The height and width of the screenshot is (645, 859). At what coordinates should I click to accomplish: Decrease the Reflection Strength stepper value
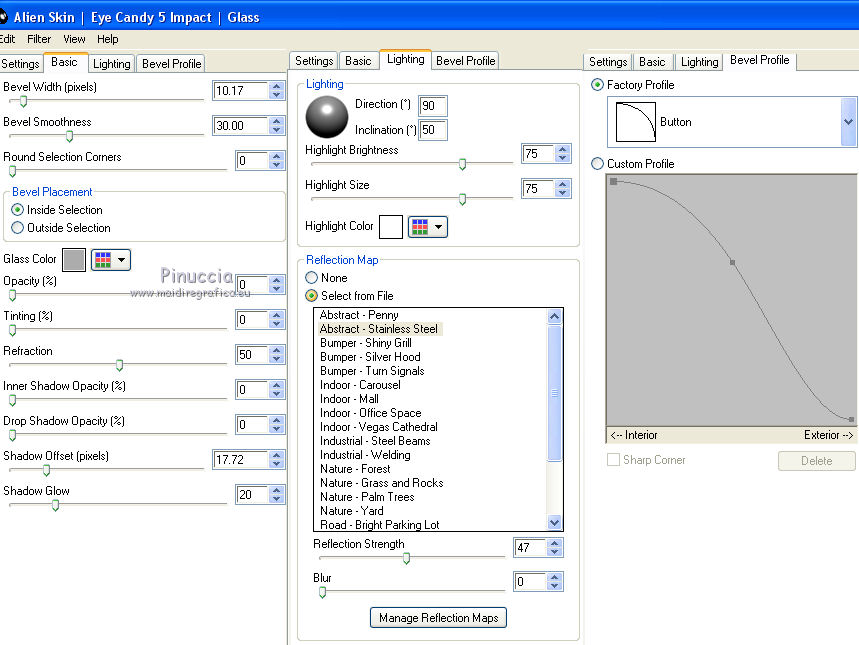pyautogui.click(x=555, y=553)
